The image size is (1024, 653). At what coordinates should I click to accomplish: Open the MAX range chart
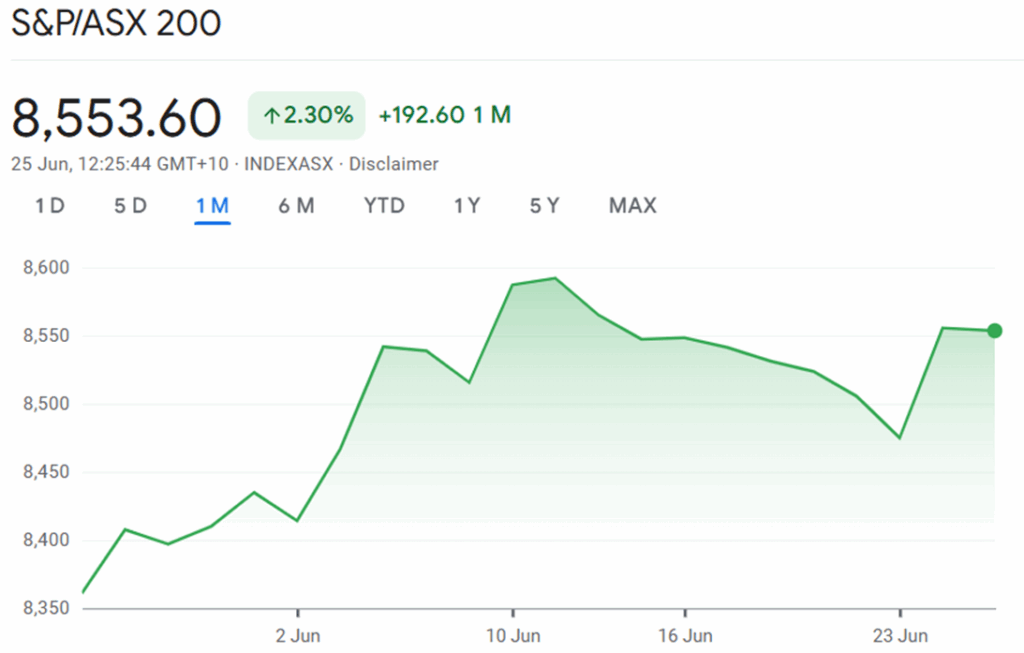[x=633, y=206]
